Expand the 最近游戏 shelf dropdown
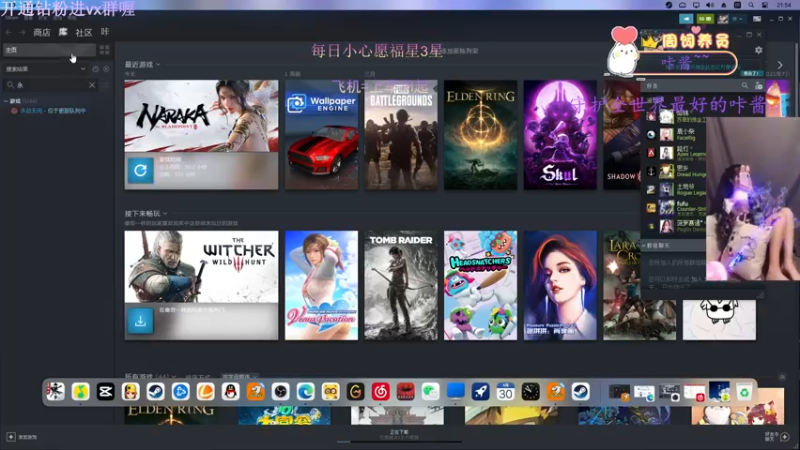This screenshot has width=800, height=450. point(158,65)
